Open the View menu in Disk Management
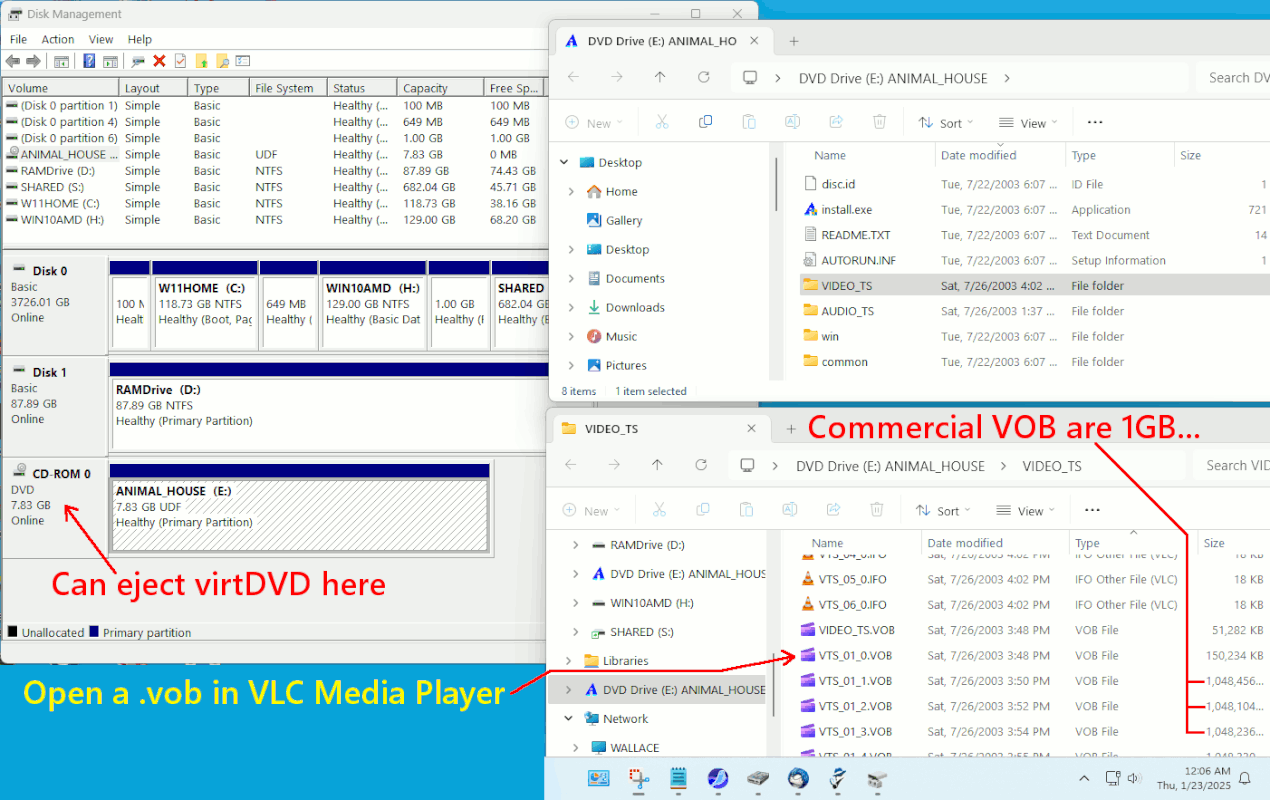1270x800 pixels. coord(101,39)
